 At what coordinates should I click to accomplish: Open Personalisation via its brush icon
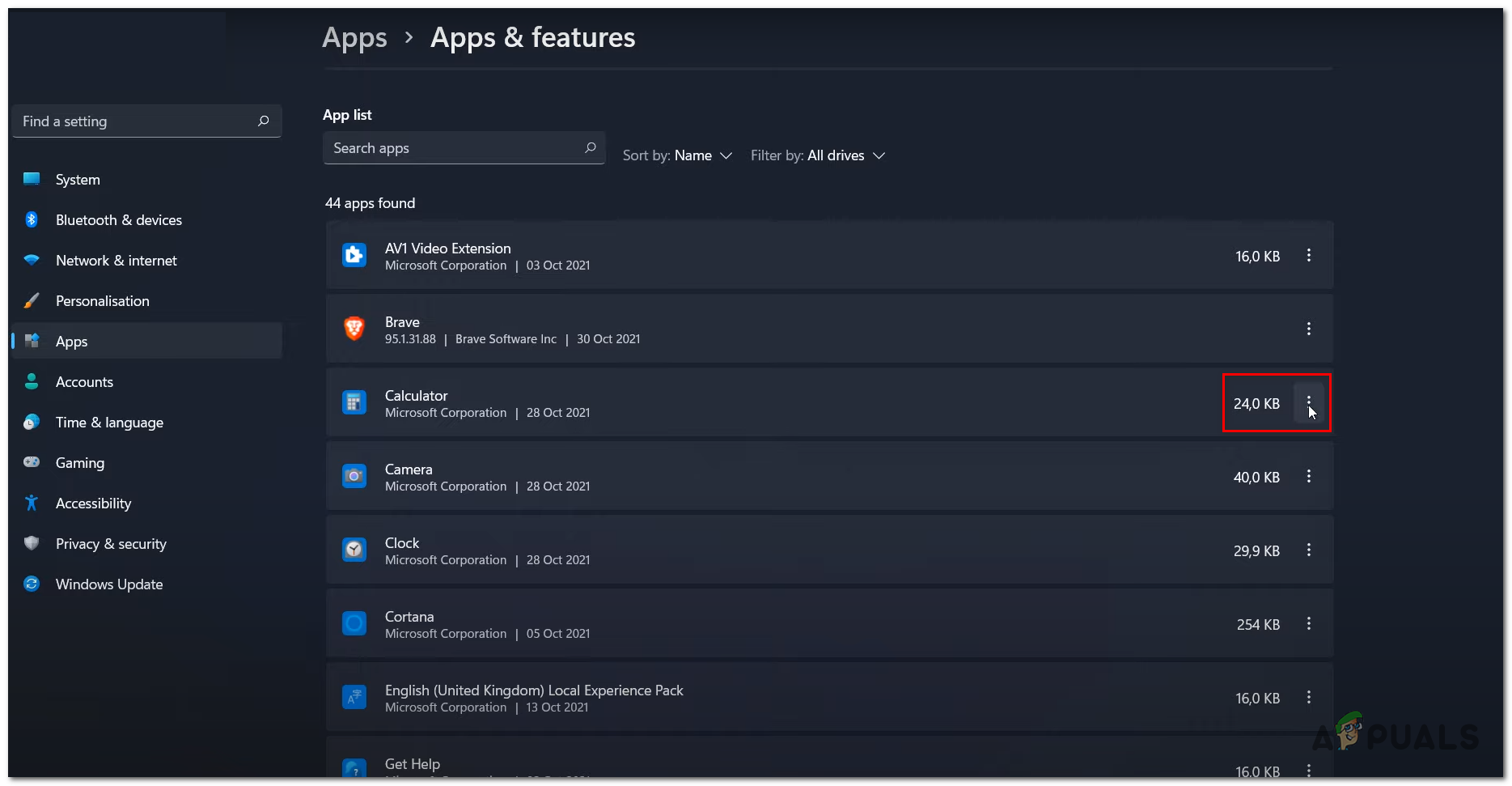coord(31,300)
